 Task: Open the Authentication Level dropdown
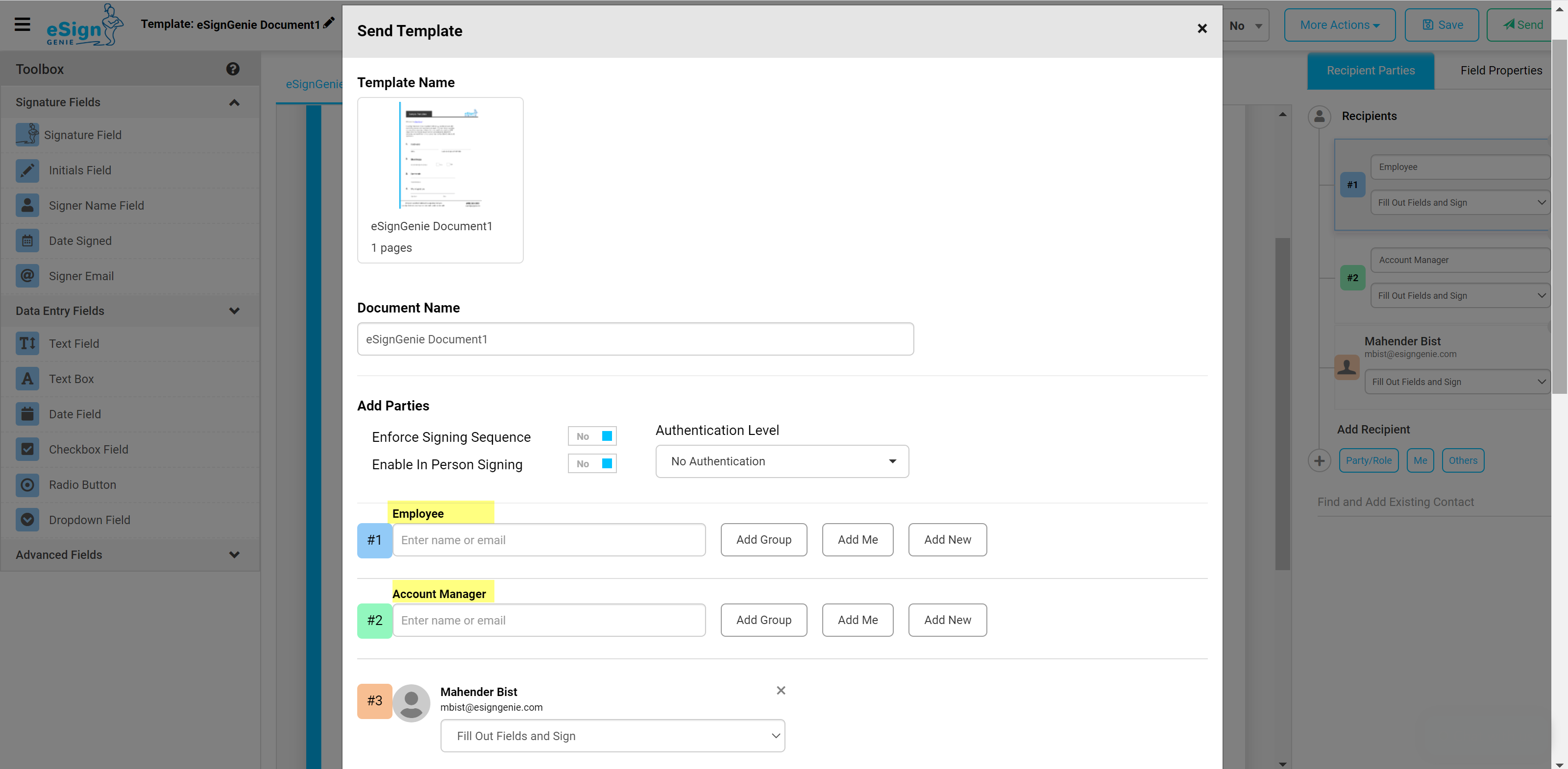782,461
